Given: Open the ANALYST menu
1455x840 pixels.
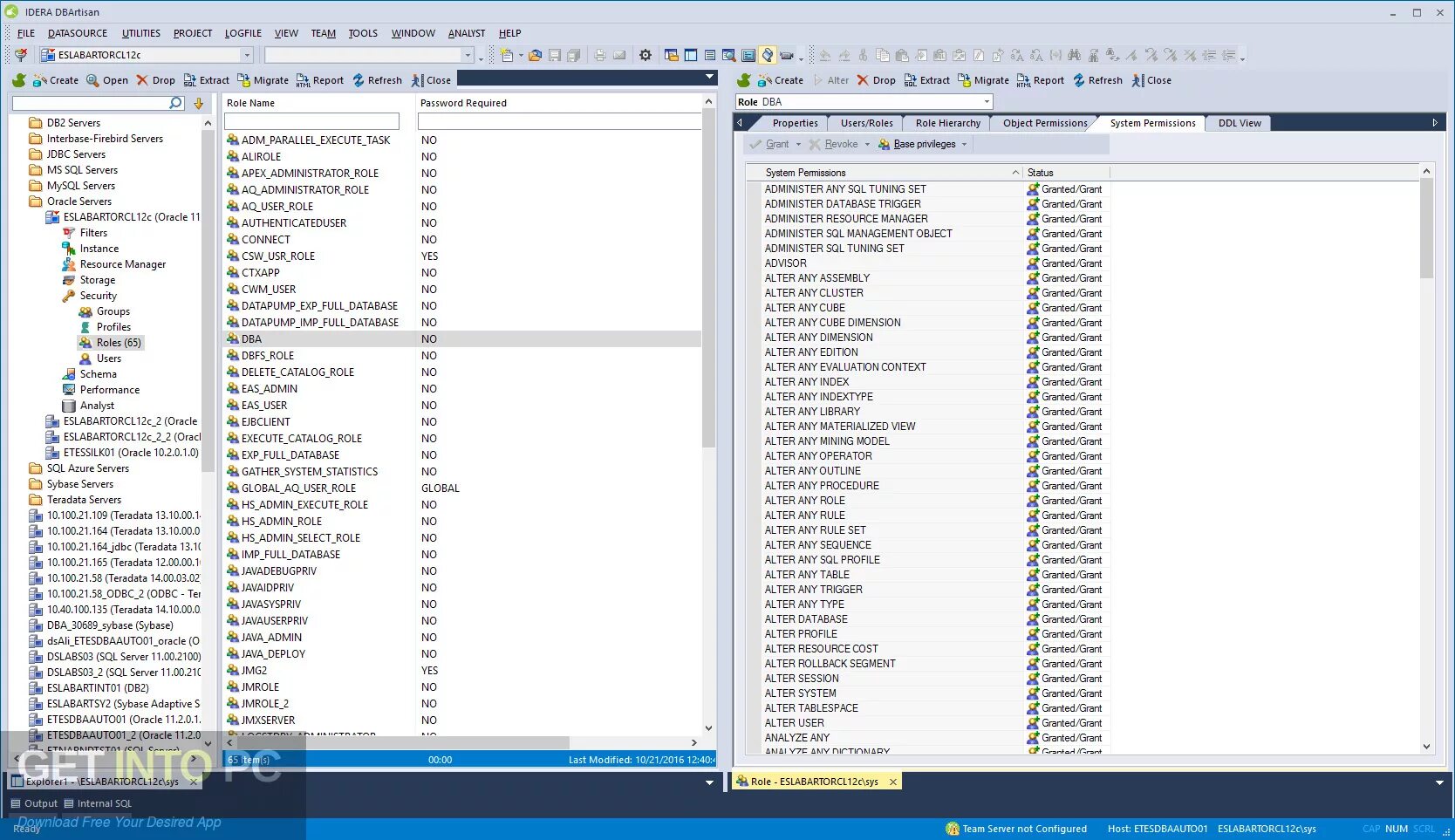Looking at the screenshot, I should pyautogui.click(x=467, y=33).
